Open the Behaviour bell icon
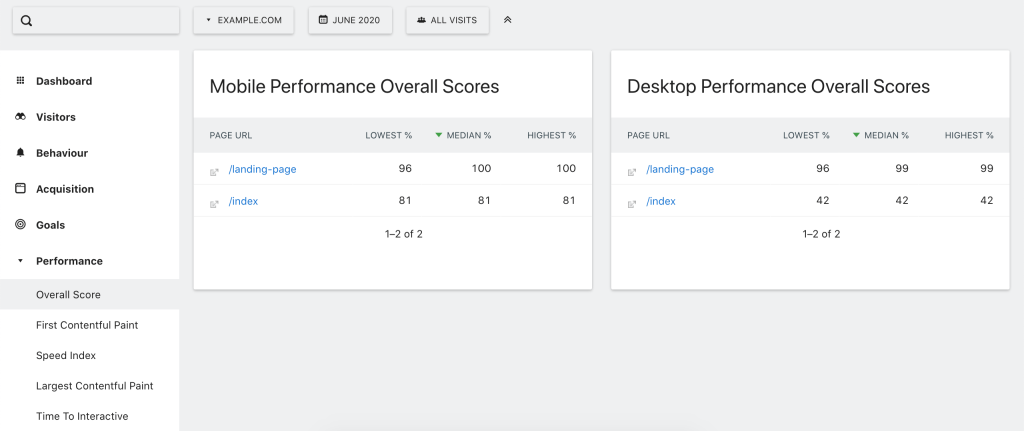The width and height of the screenshot is (1024, 431). tap(20, 152)
